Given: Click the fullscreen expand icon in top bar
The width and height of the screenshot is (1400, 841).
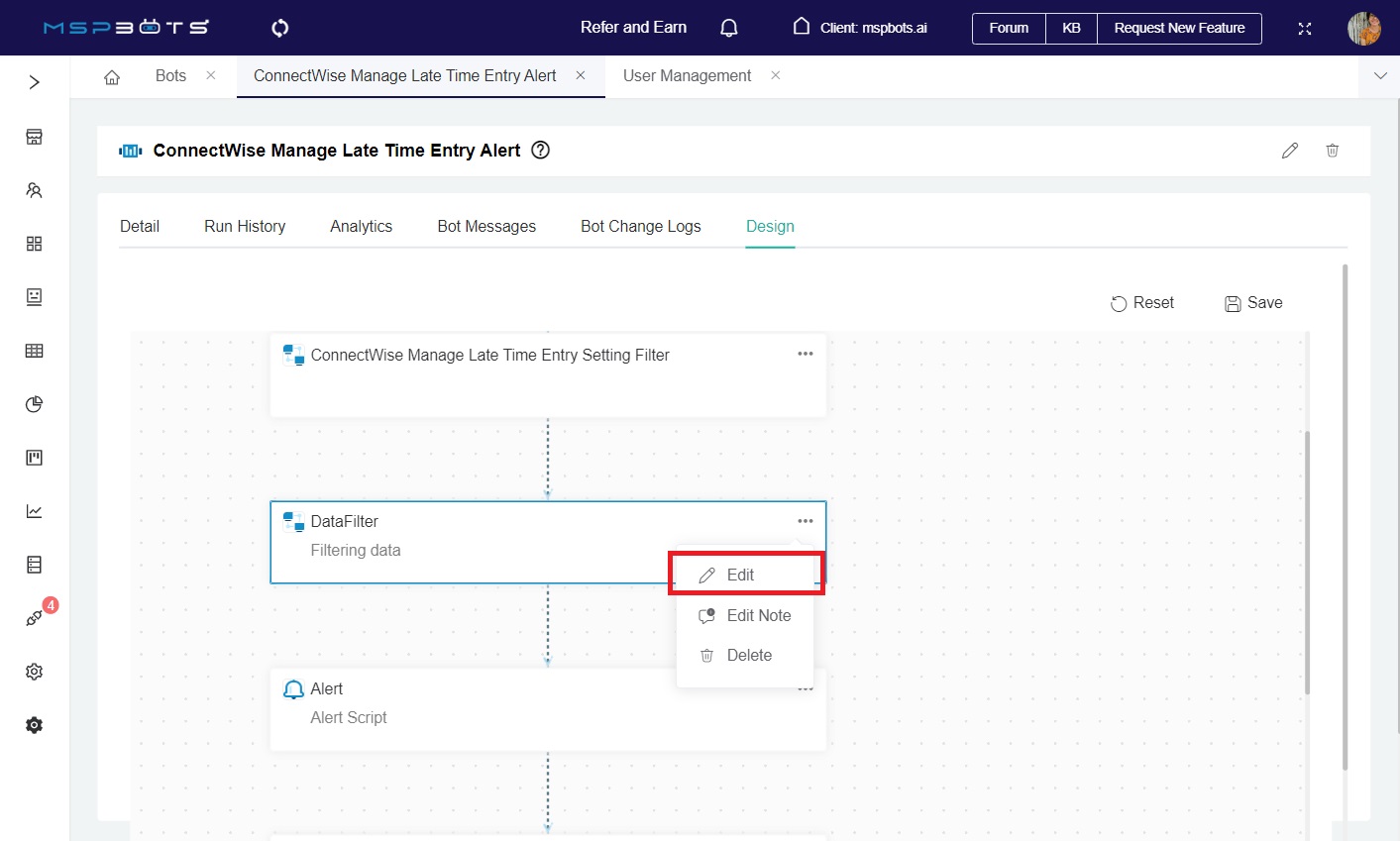Looking at the screenshot, I should click(1305, 28).
